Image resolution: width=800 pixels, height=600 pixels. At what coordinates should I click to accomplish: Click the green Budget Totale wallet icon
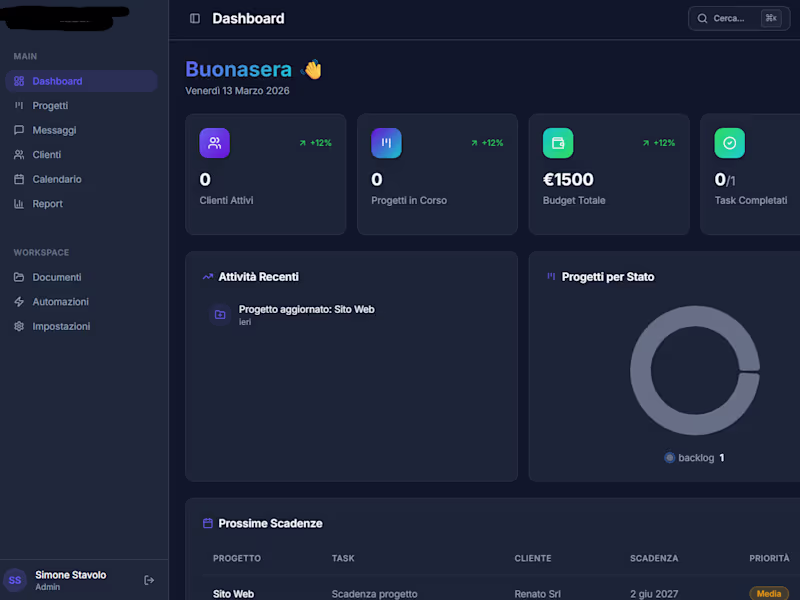(x=558, y=143)
